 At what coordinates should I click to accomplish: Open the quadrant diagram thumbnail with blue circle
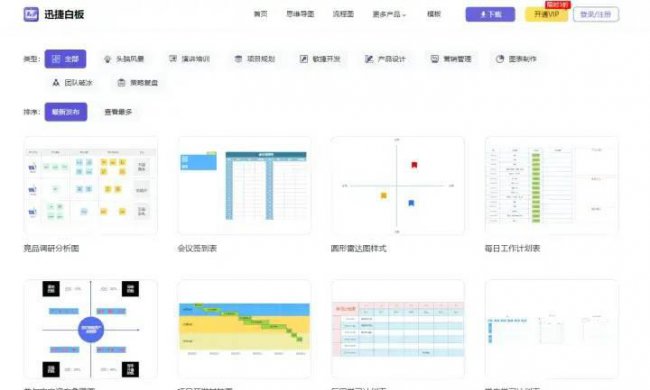tap(90, 329)
